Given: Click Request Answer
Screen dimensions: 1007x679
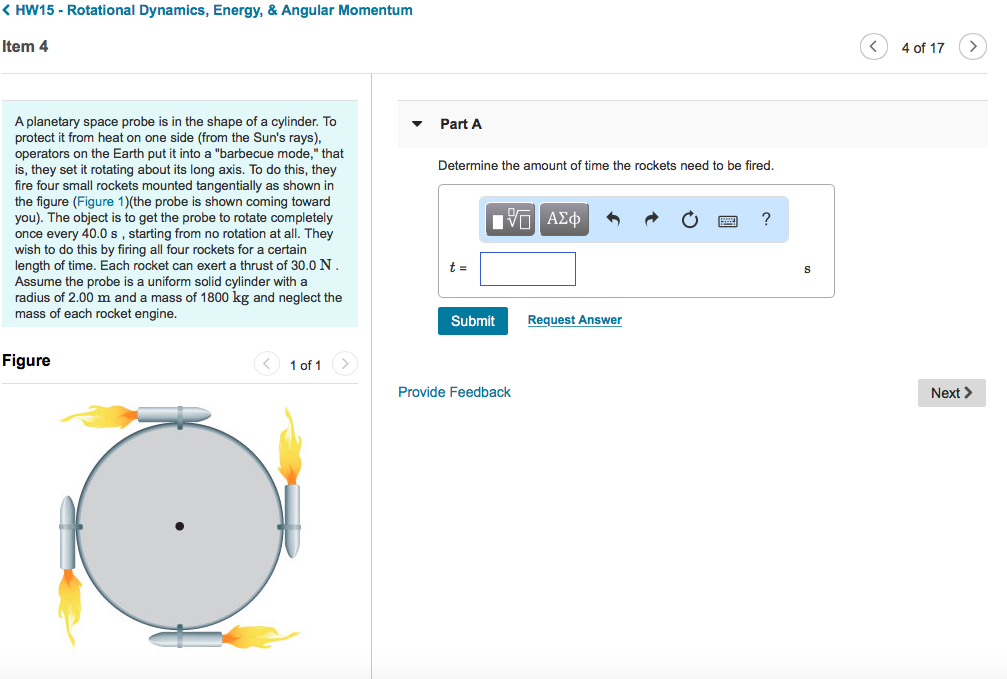Looking at the screenshot, I should point(574,319).
